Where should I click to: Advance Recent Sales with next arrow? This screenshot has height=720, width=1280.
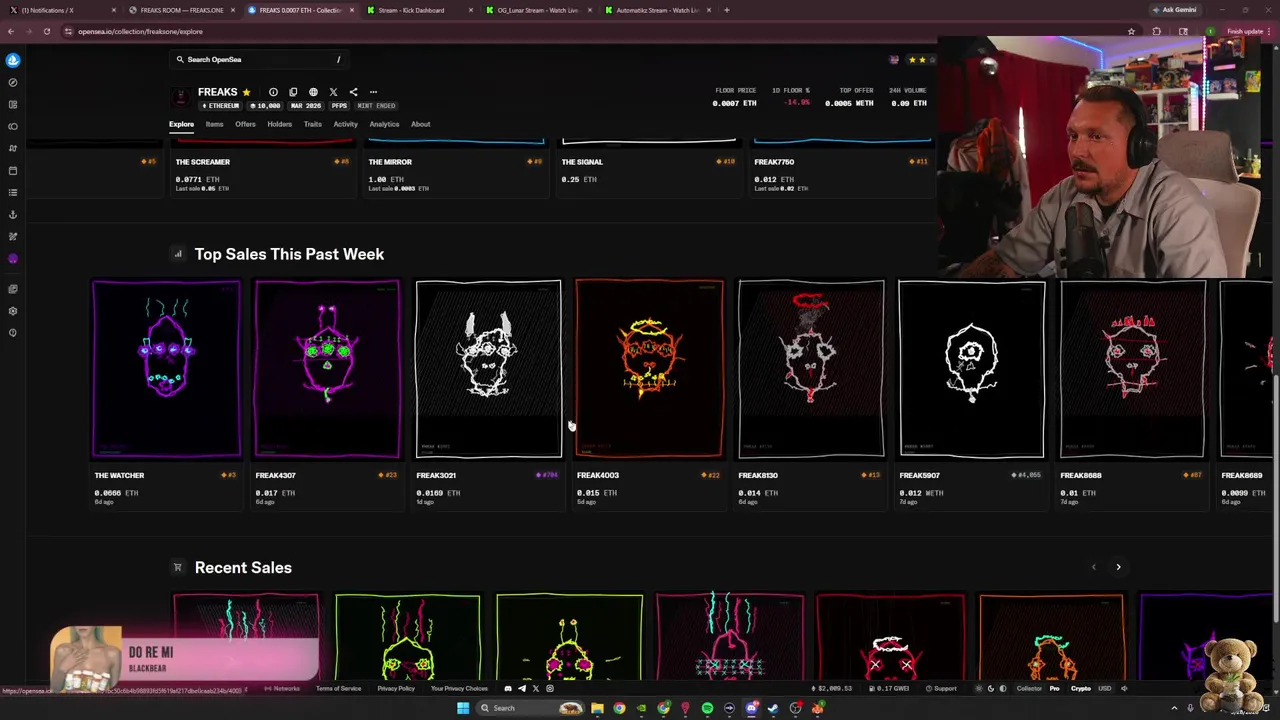1118,567
